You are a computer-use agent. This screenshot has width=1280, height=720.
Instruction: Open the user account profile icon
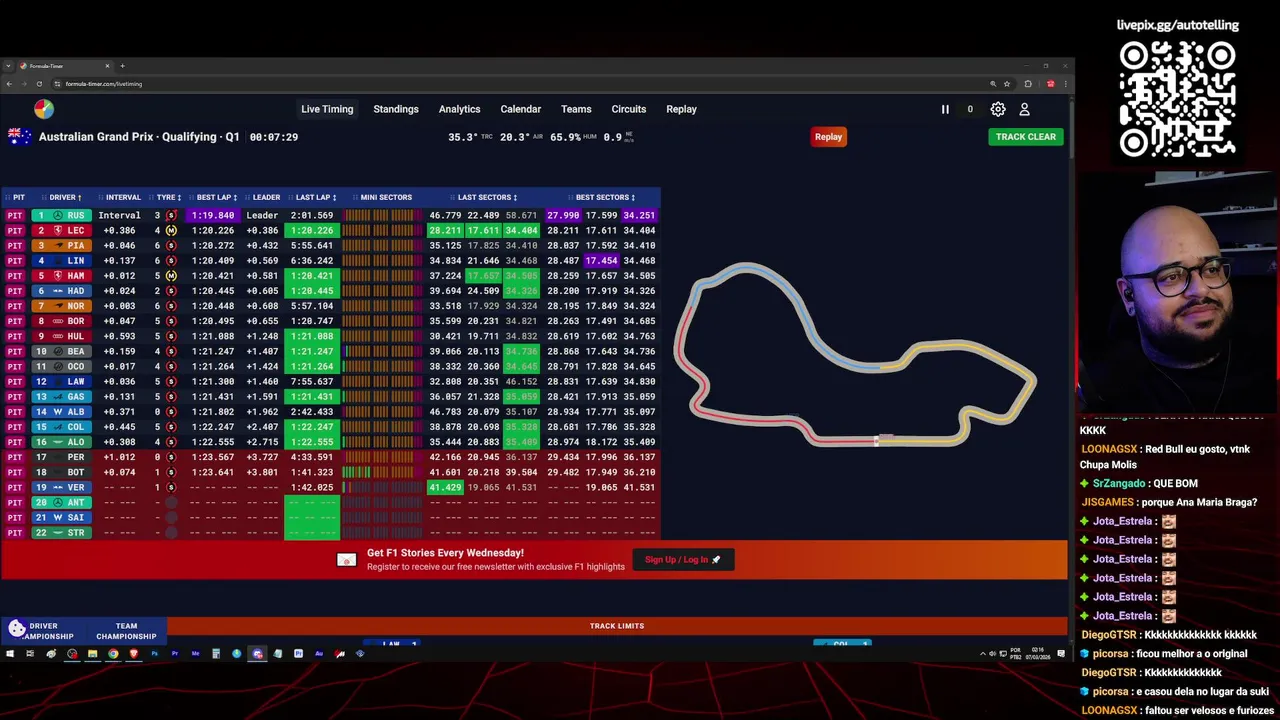[x=1024, y=109]
